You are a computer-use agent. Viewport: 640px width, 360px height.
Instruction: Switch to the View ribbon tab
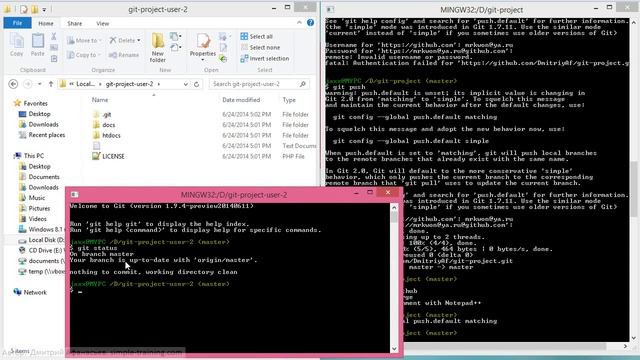102,23
